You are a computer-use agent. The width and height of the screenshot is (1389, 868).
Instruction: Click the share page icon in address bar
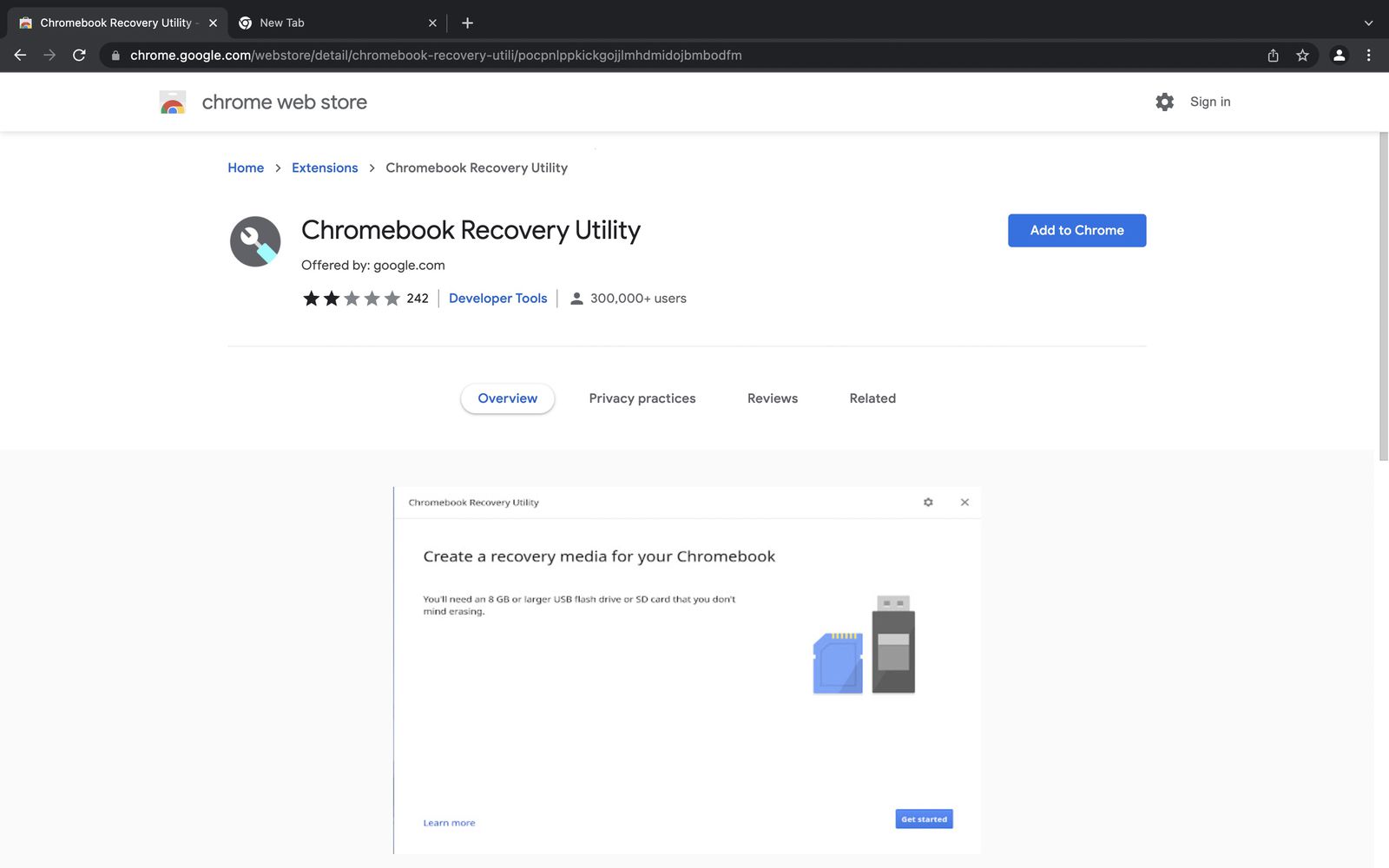1273,56
